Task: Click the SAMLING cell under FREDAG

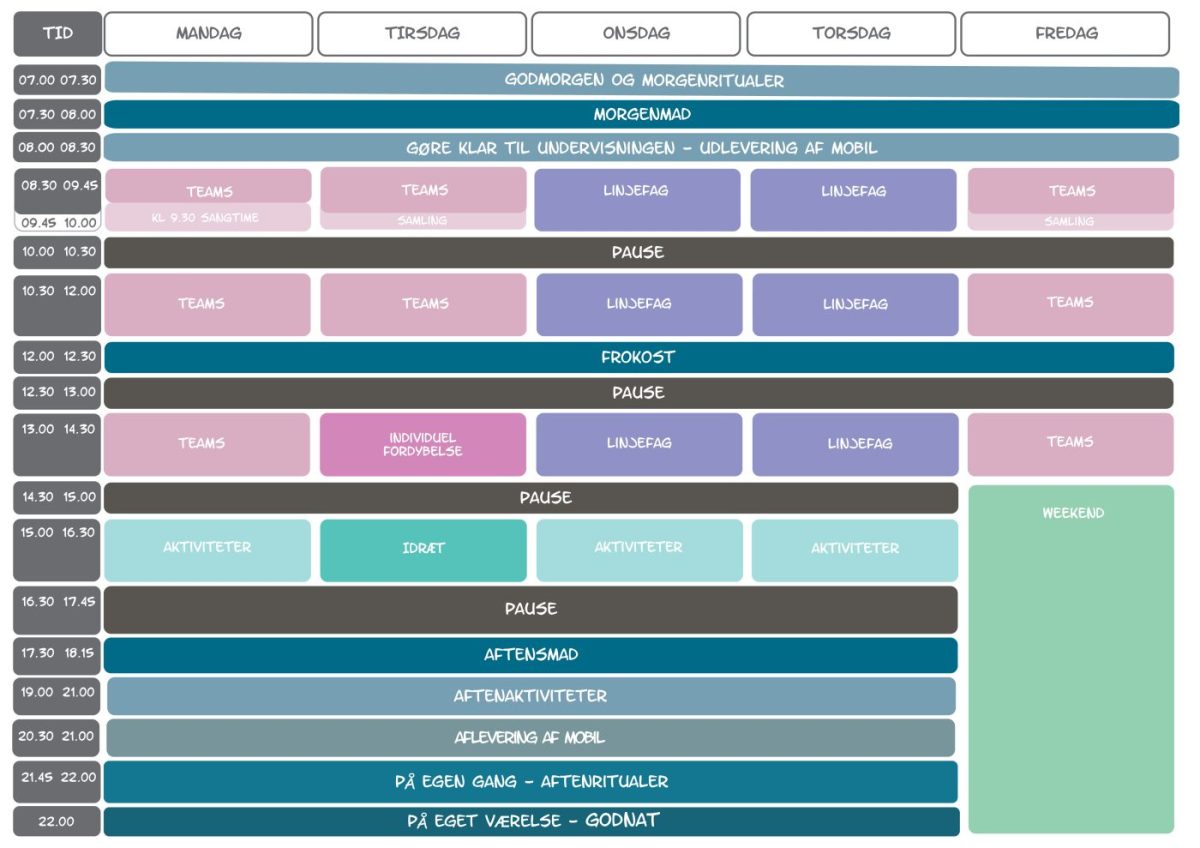Action: (x=1071, y=221)
